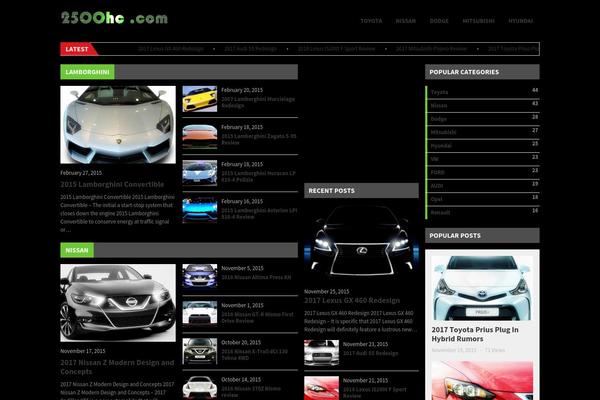Open the Nissan menu item in header
Viewport: 600px width, 400px height.
point(406,21)
